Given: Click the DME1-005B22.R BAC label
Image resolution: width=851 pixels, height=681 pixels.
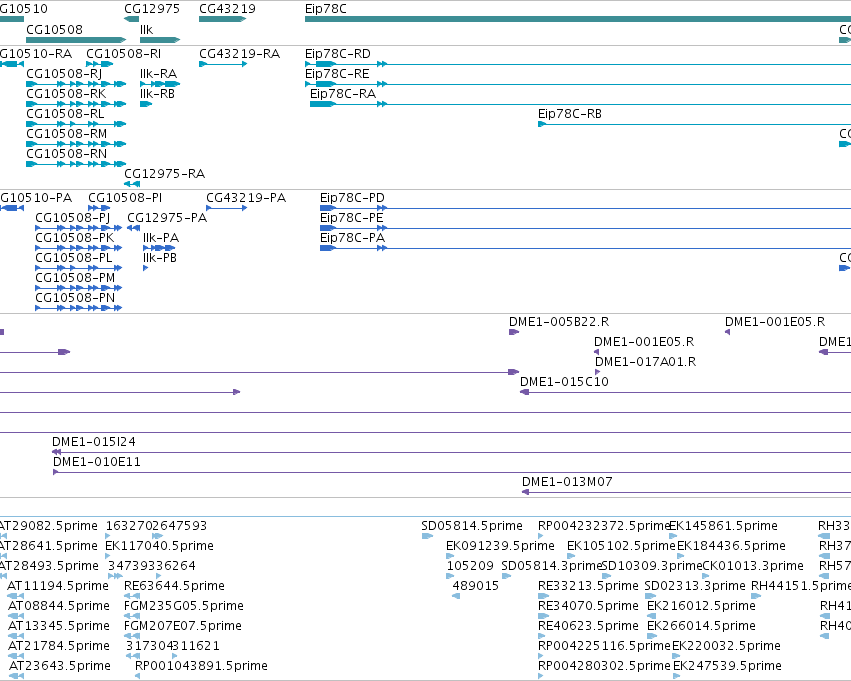Looking at the screenshot, I should (559, 322).
